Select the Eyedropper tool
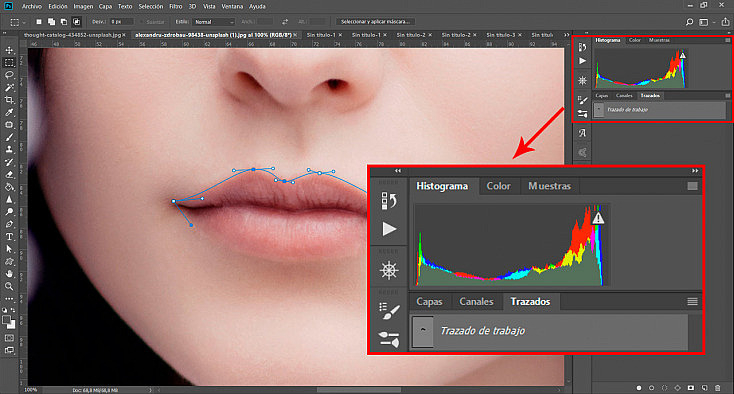734x394 pixels. tap(9, 112)
